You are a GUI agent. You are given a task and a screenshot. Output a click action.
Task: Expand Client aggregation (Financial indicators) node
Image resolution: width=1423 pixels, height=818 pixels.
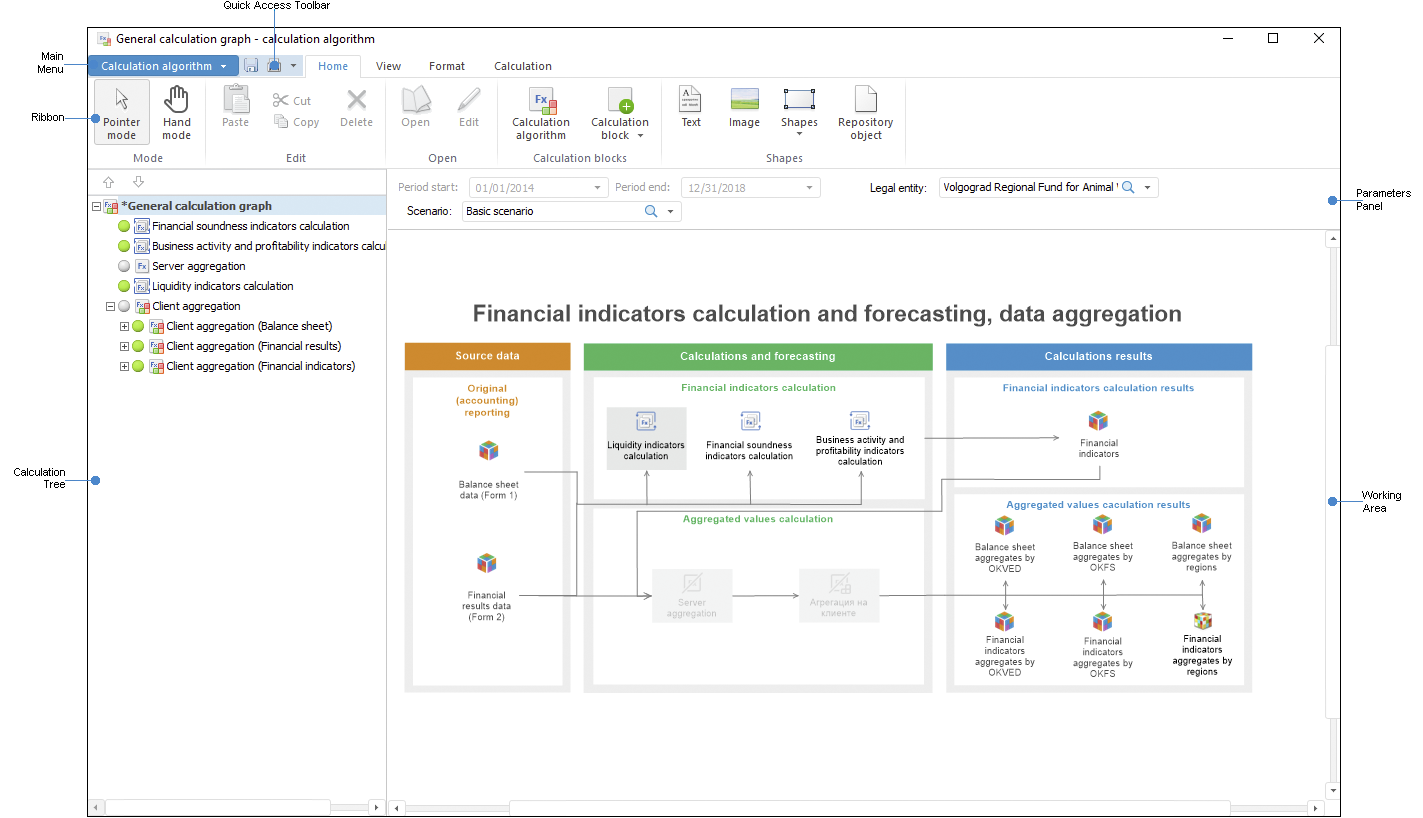tap(124, 366)
